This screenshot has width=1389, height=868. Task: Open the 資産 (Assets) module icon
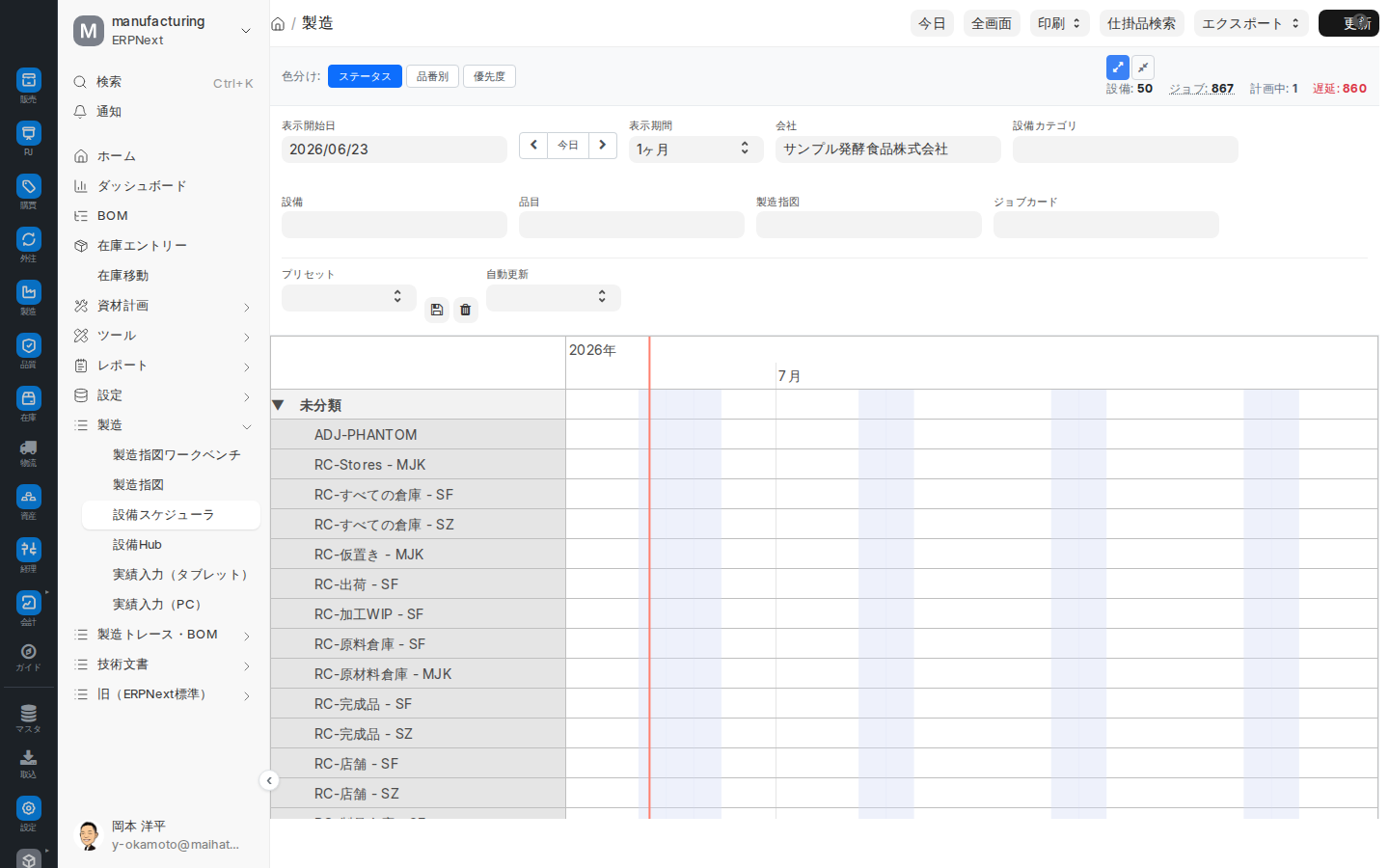pos(29,497)
